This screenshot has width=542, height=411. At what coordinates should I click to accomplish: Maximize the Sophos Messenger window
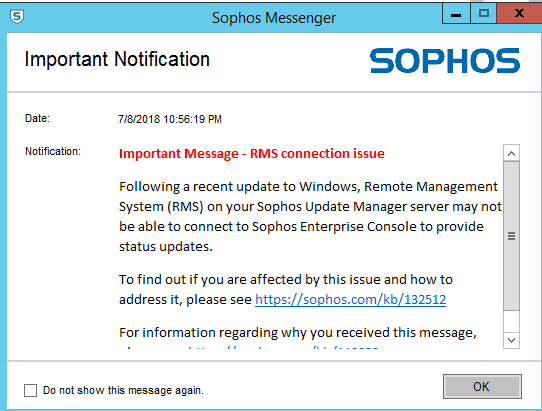click(x=484, y=14)
